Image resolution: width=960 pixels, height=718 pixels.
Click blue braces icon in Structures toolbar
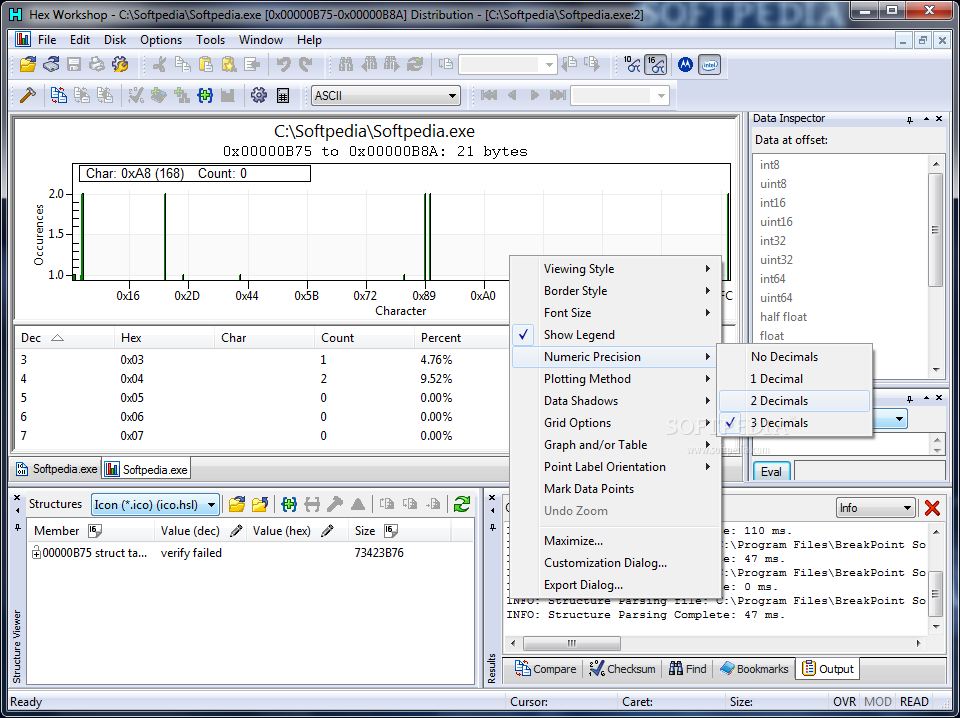[x=288, y=504]
